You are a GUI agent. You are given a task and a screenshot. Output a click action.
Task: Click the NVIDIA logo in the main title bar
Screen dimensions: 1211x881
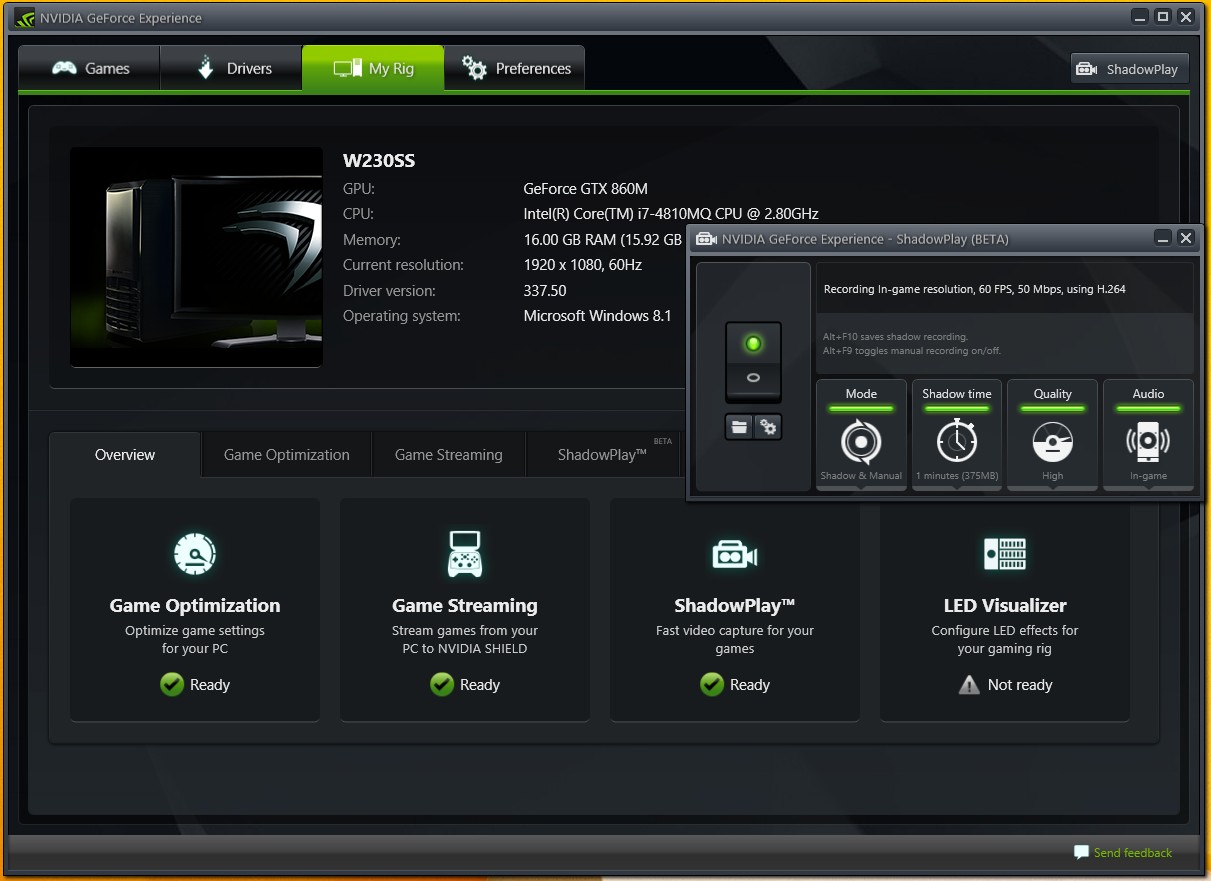tap(24, 17)
